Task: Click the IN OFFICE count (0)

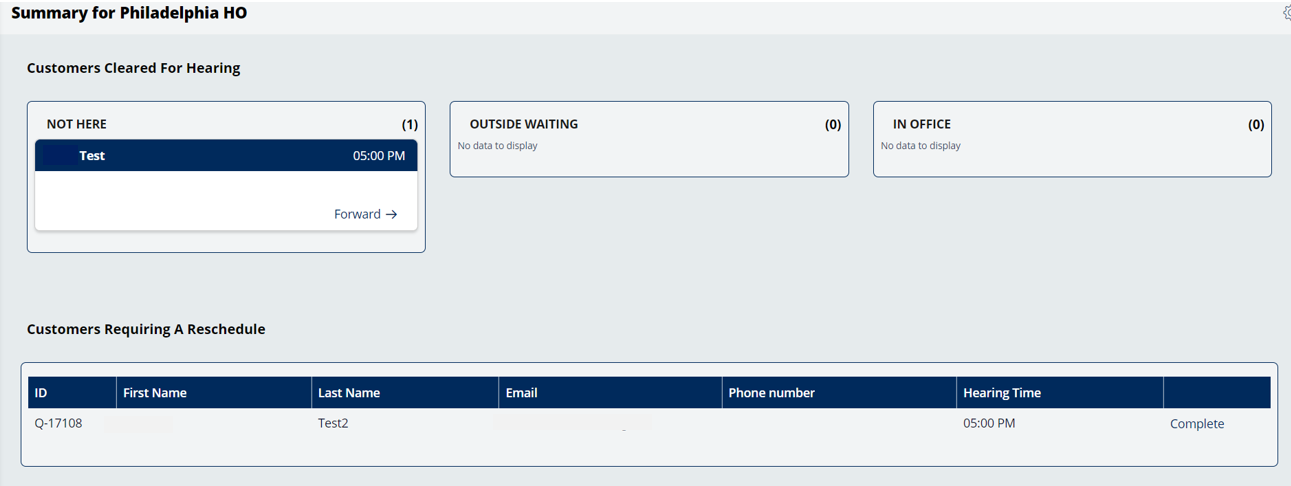Action: 1255,125
